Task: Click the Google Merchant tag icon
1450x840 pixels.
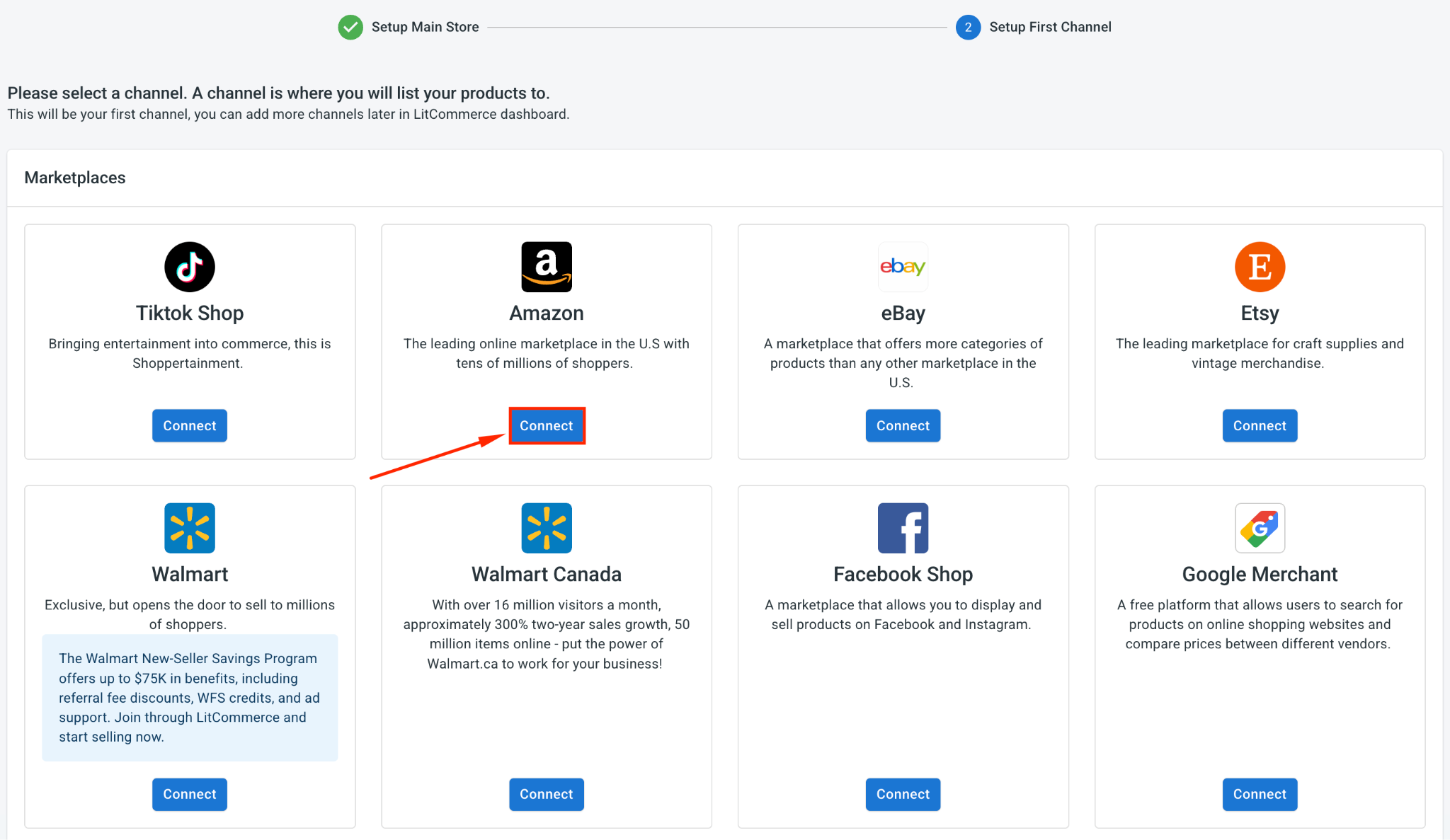Action: pyautogui.click(x=1260, y=528)
